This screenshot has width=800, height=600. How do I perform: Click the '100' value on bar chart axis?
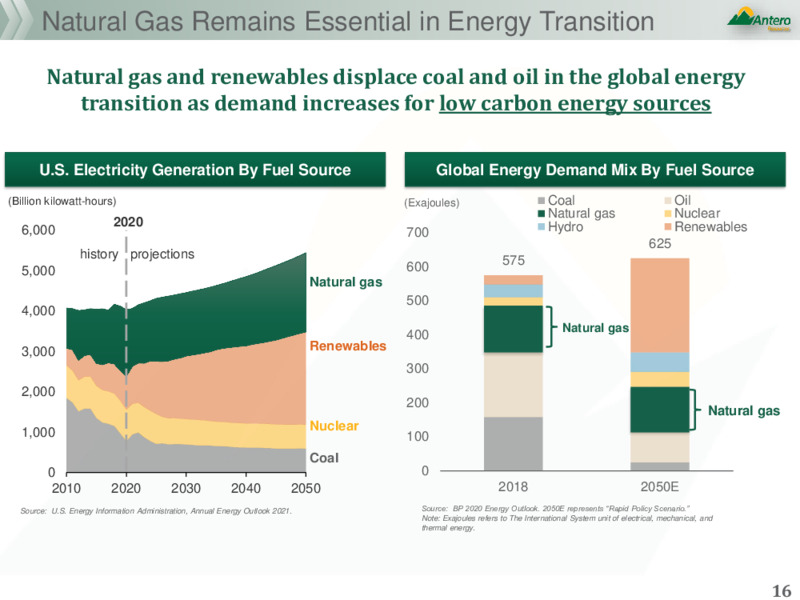point(417,437)
